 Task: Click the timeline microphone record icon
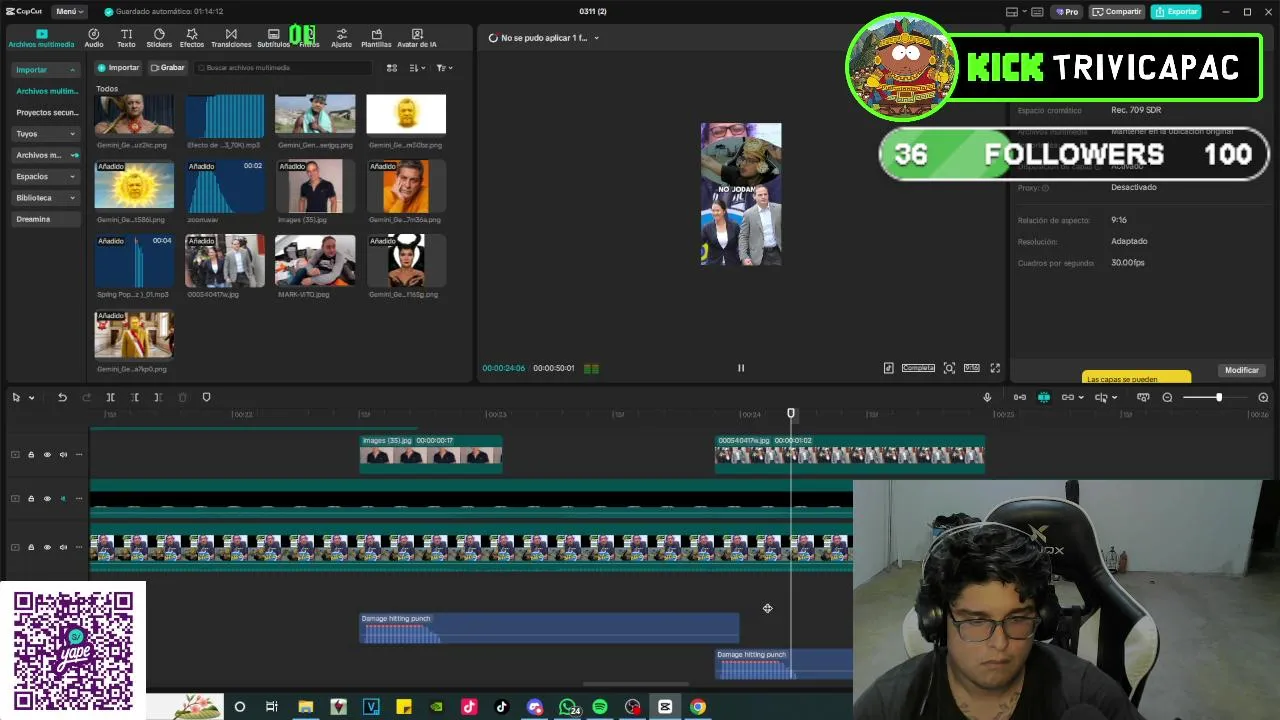click(987, 398)
